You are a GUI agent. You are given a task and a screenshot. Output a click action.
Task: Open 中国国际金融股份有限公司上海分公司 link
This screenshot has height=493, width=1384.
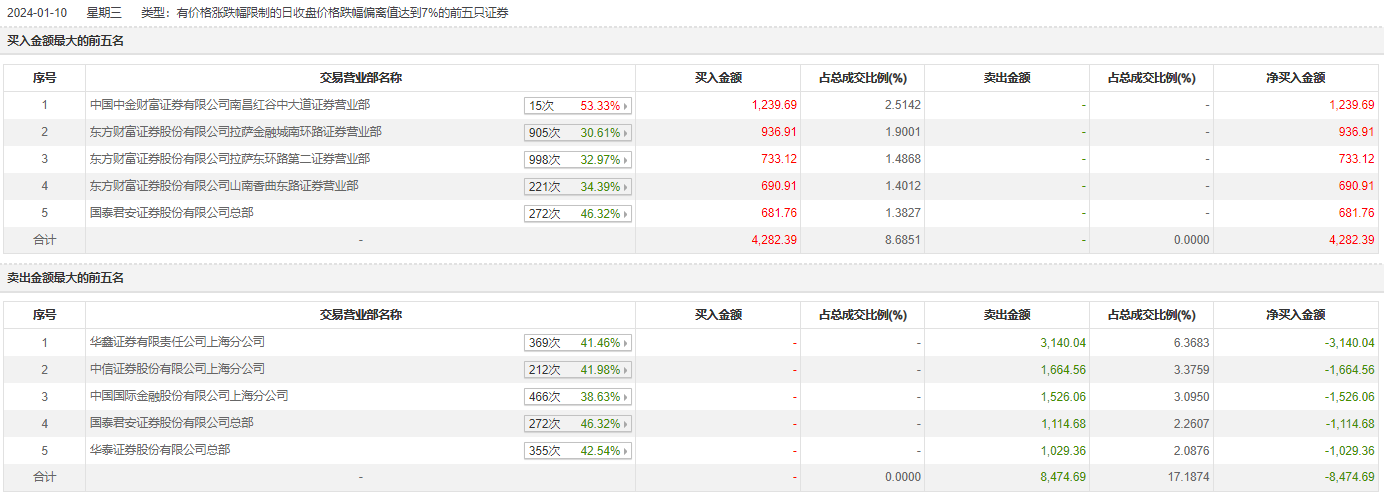coord(188,396)
